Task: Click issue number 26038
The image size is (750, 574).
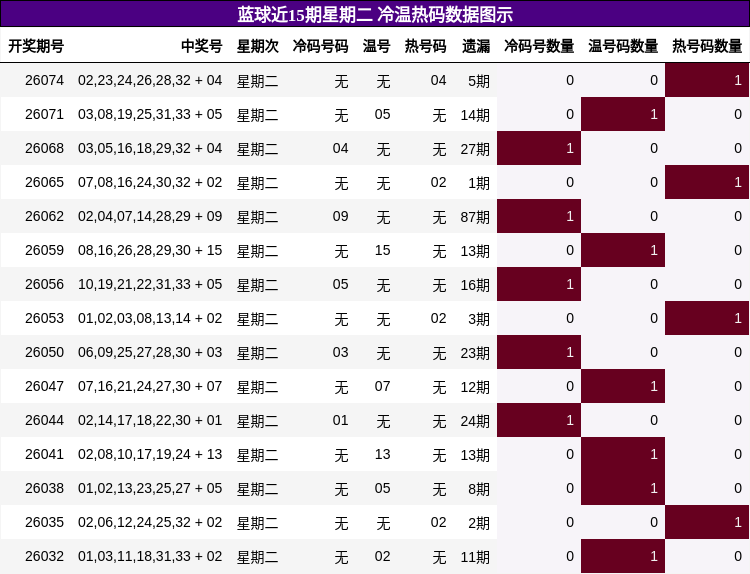Action: coord(44,488)
